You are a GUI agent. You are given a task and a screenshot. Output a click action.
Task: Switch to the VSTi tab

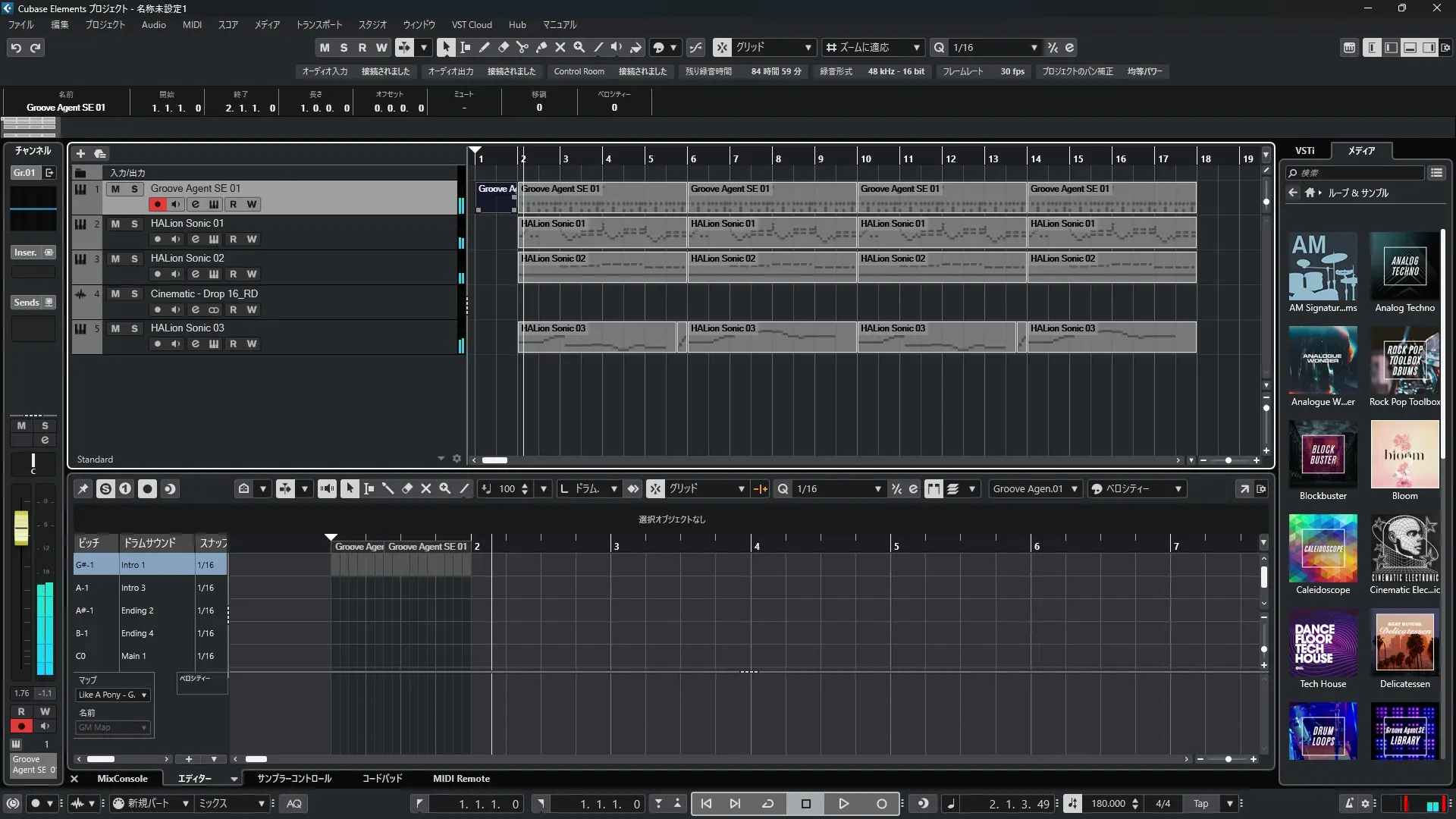tap(1304, 151)
